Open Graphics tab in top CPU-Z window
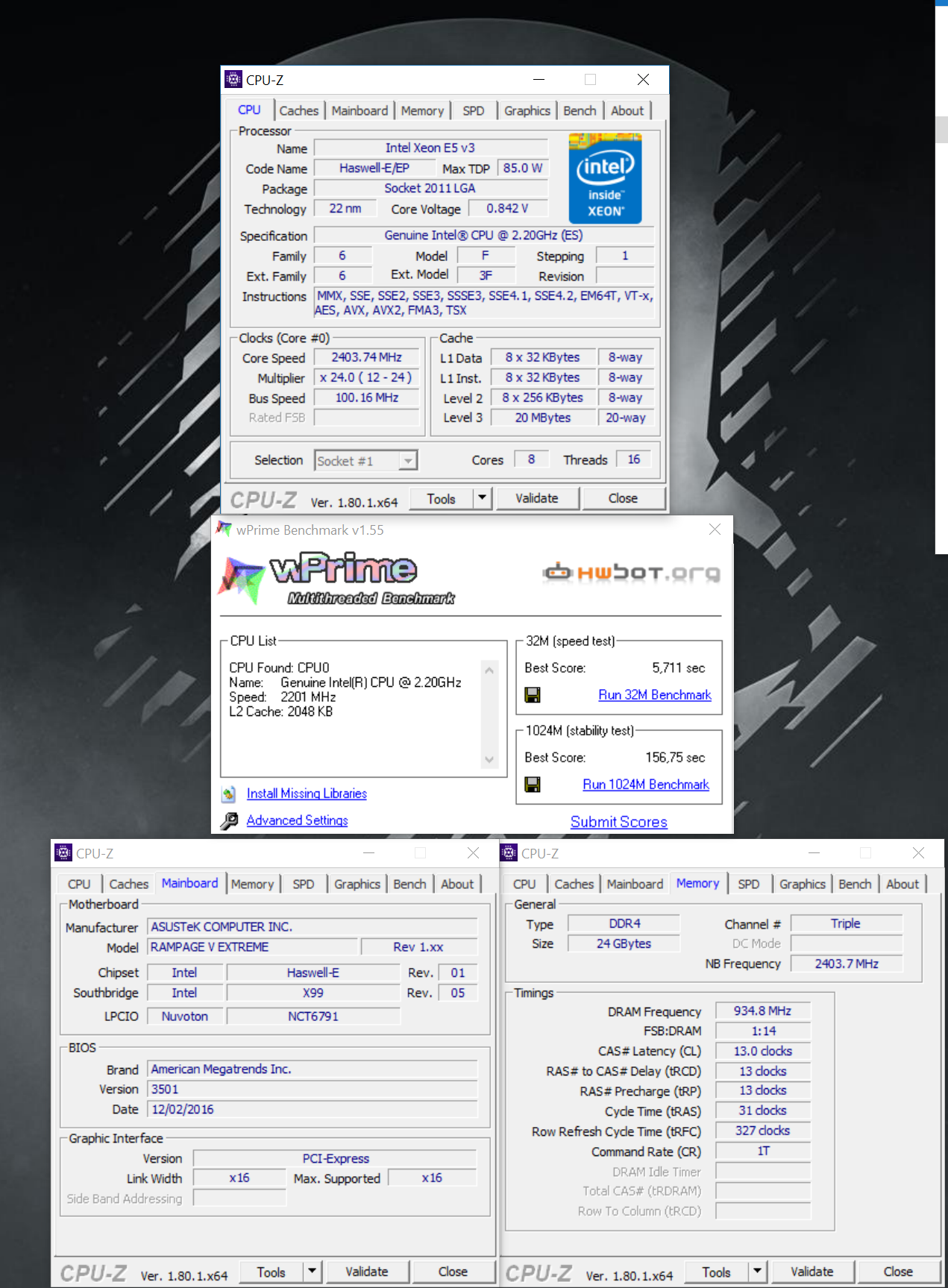Viewport: 948px width, 1288px height. 527,110
